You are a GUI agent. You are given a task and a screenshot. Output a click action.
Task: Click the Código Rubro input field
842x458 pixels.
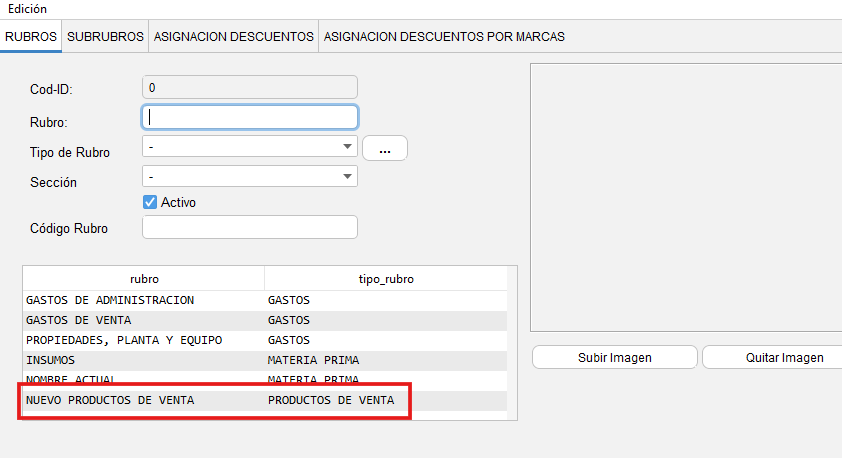point(250,227)
